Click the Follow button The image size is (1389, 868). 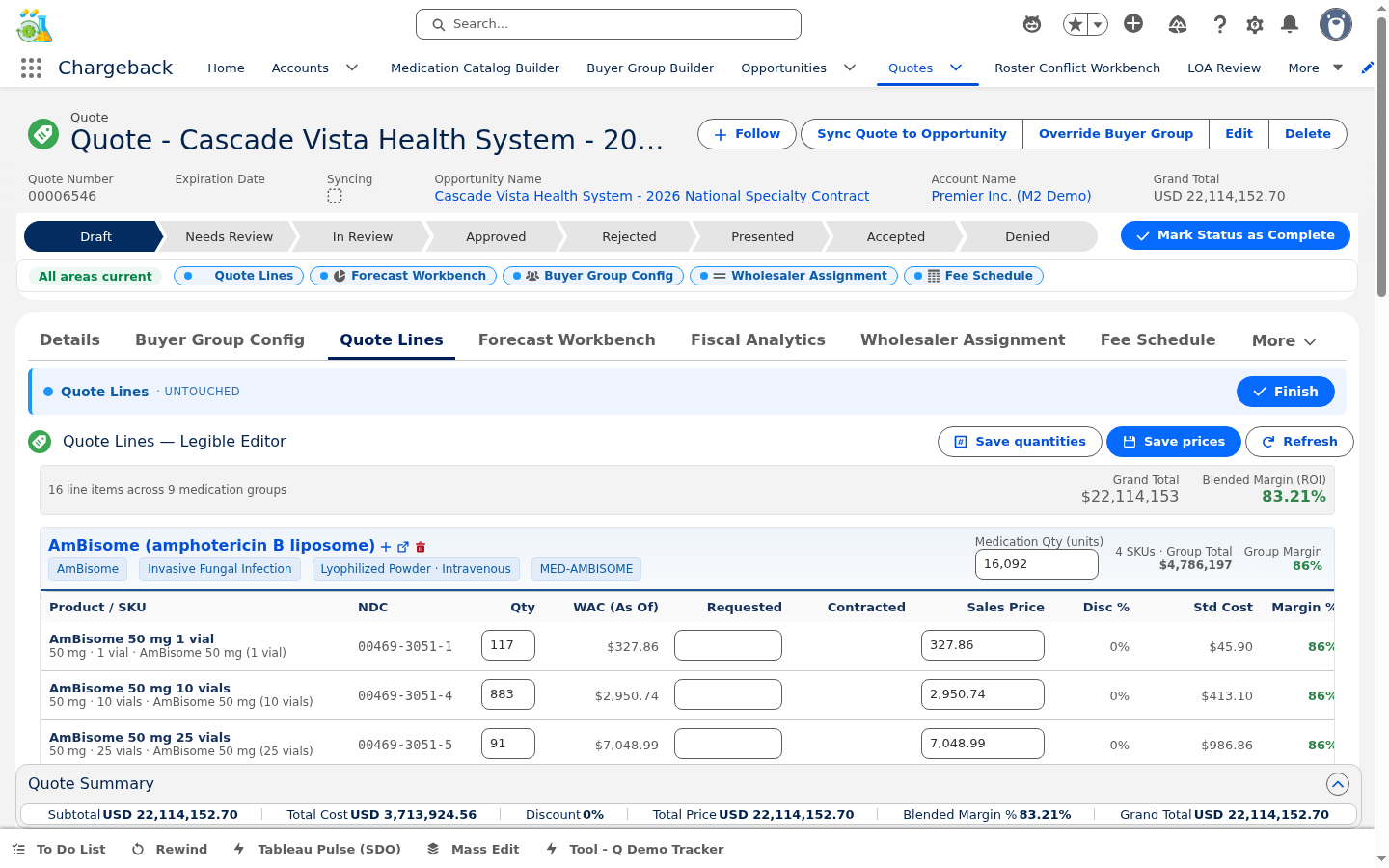point(747,134)
